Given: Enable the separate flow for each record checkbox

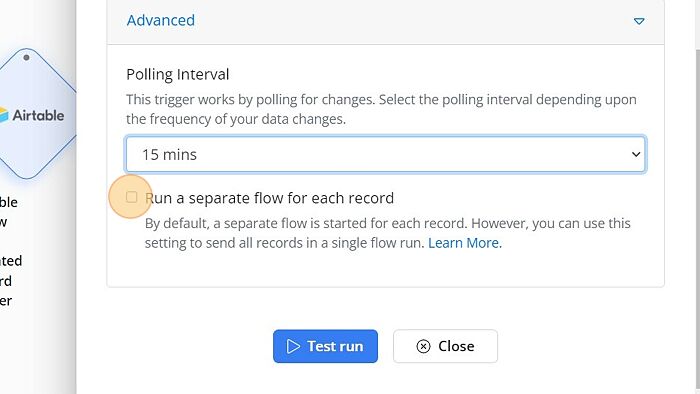Looking at the screenshot, I should tap(131, 197).
